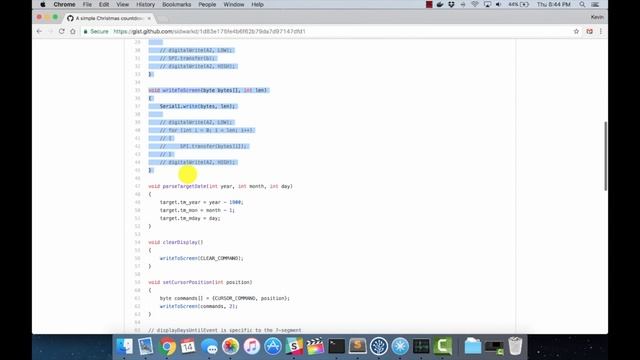This screenshot has height=360, width=640.
Task: Click writeToScreen(CLEAR_COMMAND) line
Action: (x=201, y=258)
